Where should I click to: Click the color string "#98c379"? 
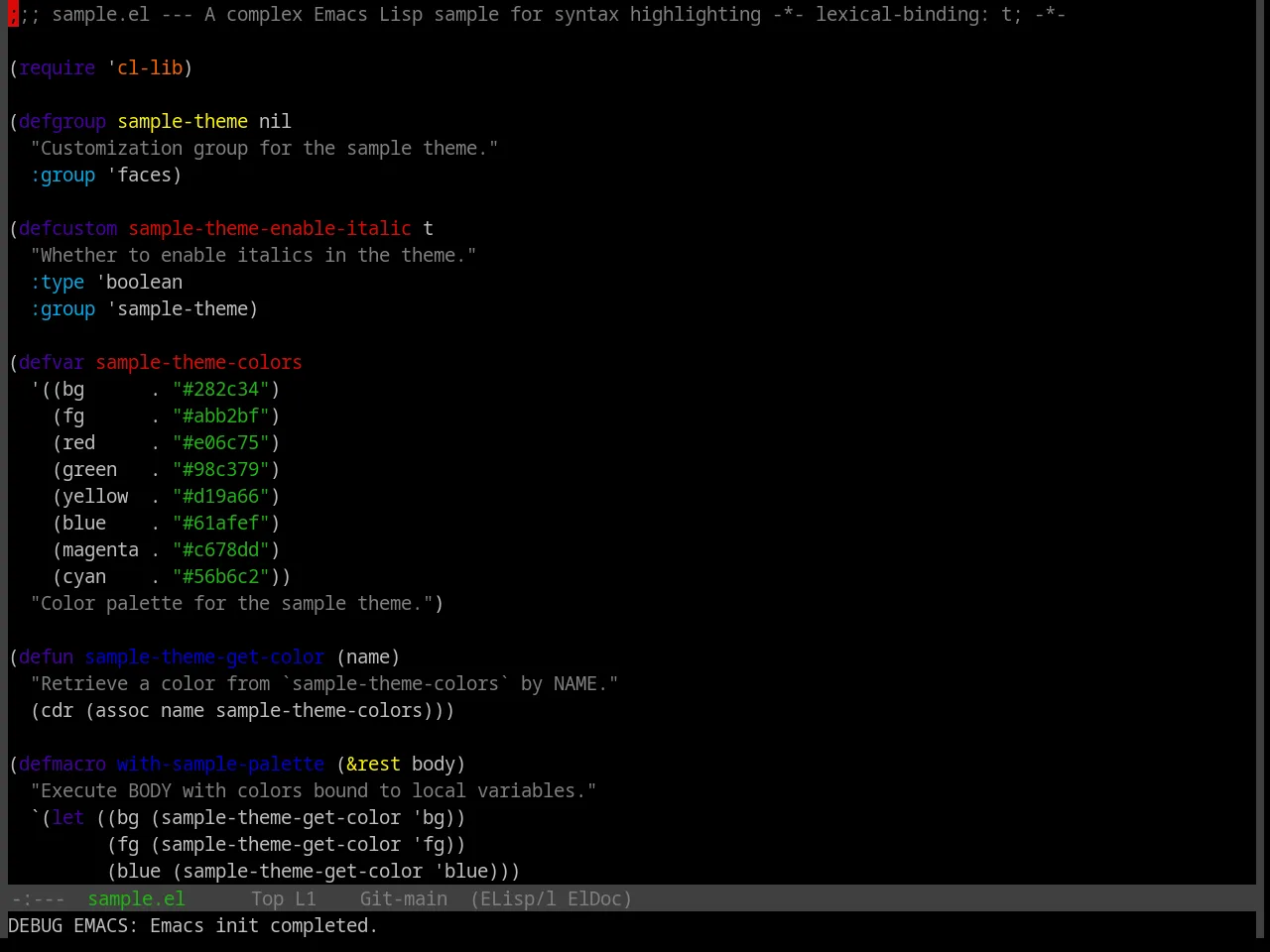tap(221, 469)
